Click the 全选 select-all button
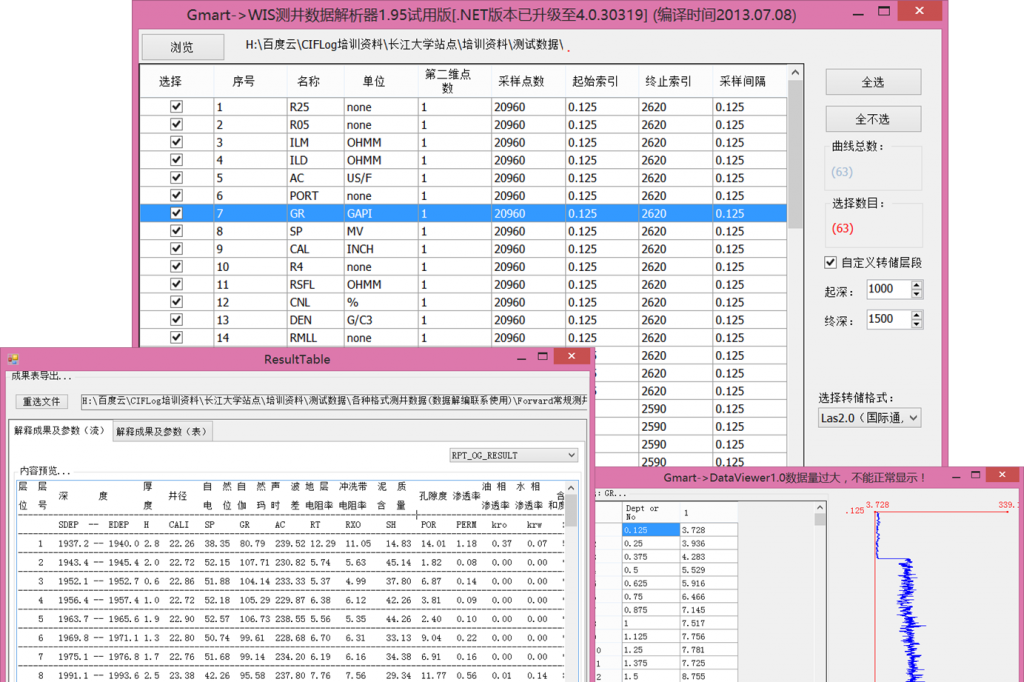 coord(873,82)
